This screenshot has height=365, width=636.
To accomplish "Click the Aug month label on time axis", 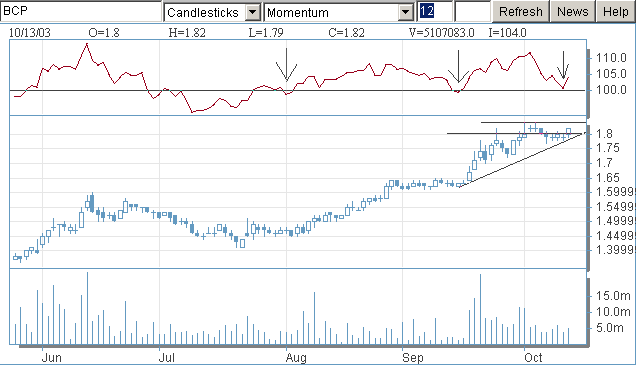I will pyautogui.click(x=296, y=358).
